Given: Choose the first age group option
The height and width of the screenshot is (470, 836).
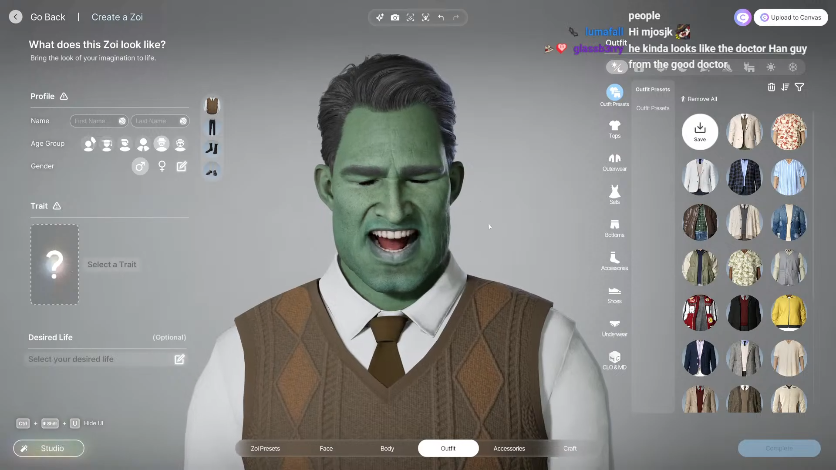Looking at the screenshot, I should [89, 144].
